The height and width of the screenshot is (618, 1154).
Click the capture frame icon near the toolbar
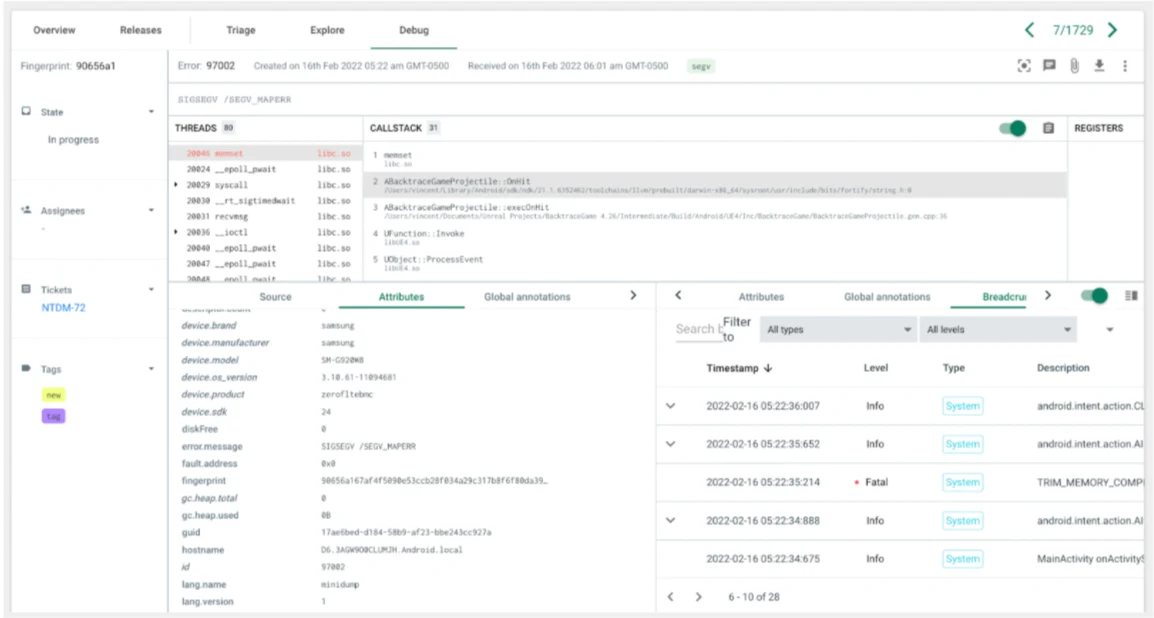point(1024,67)
